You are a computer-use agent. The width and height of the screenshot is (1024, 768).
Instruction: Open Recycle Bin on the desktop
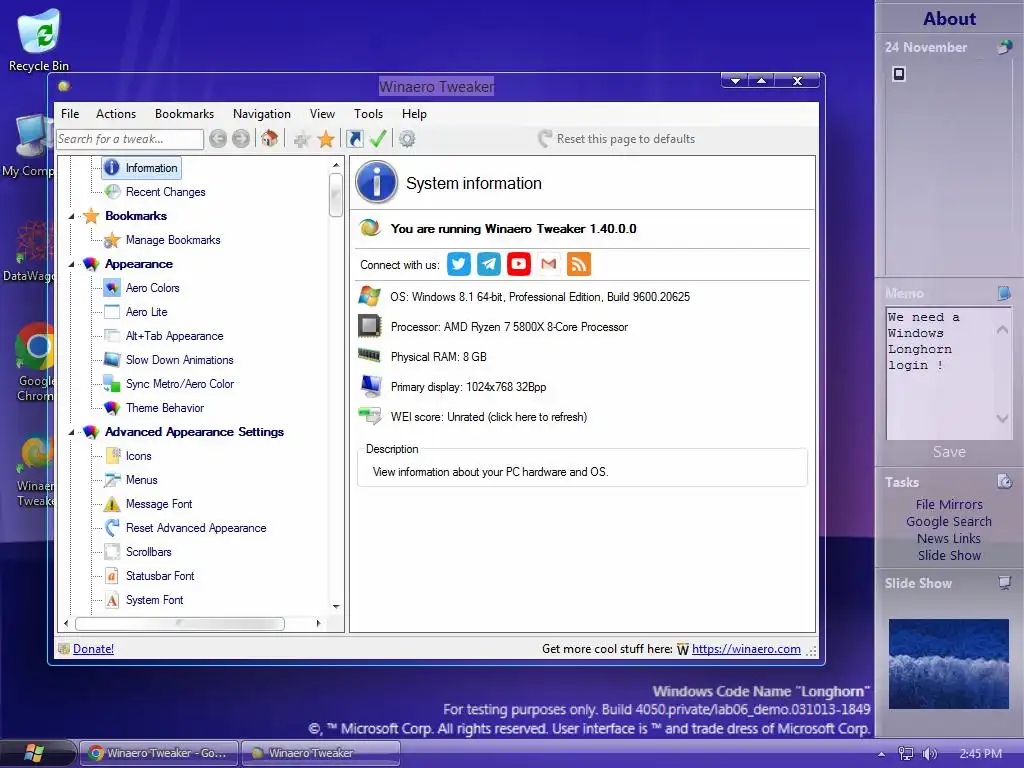click(x=39, y=39)
